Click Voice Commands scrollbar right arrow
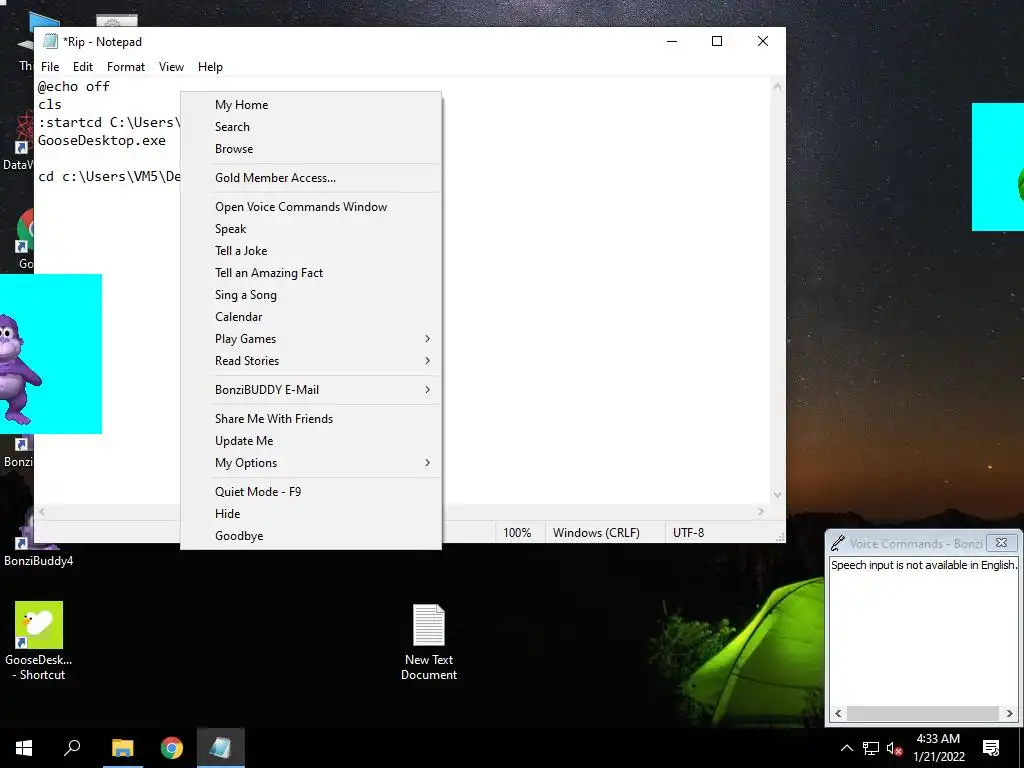This screenshot has height=768, width=1024. pyautogui.click(x=1010, y=713)
